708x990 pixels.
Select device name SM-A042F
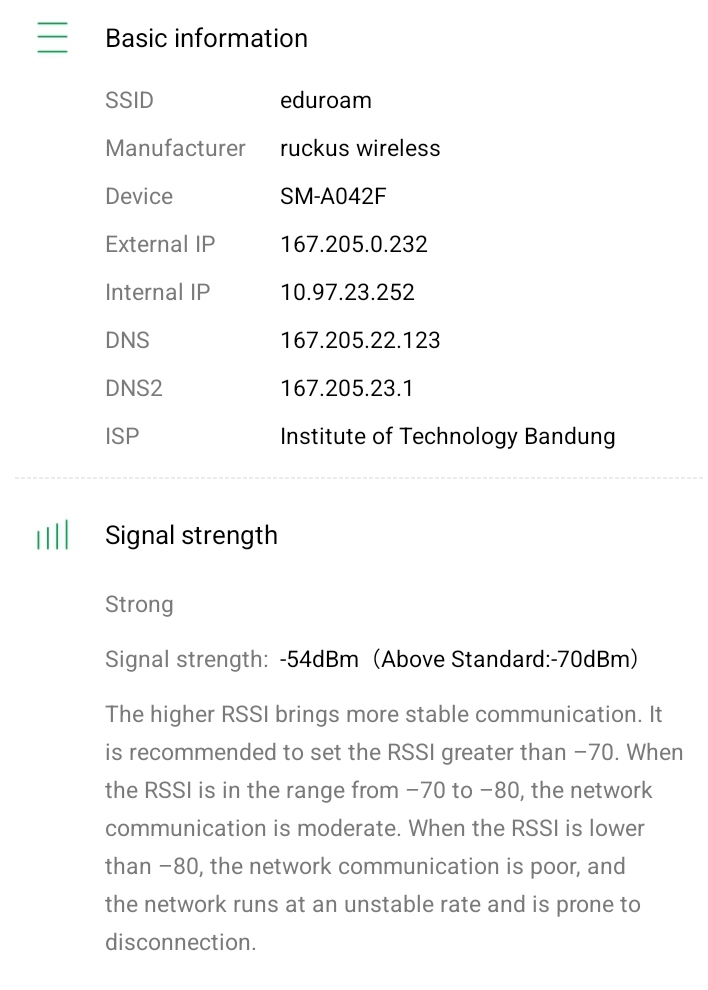coord(333,196)
